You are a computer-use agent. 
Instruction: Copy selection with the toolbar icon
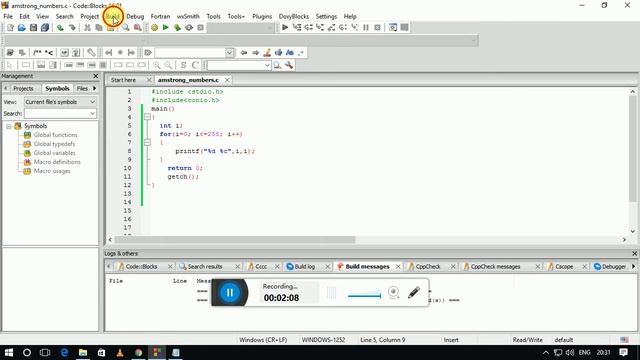[x=99, y=27]
